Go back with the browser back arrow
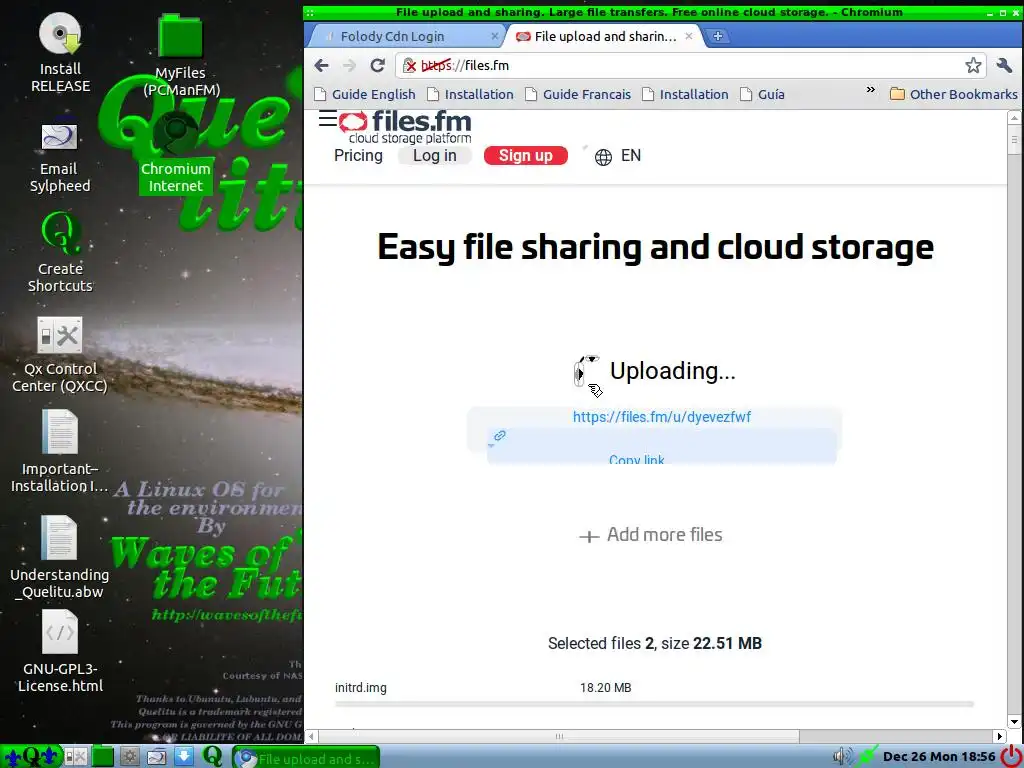Viewport: 1024px width, 768px height. [321, 65]
